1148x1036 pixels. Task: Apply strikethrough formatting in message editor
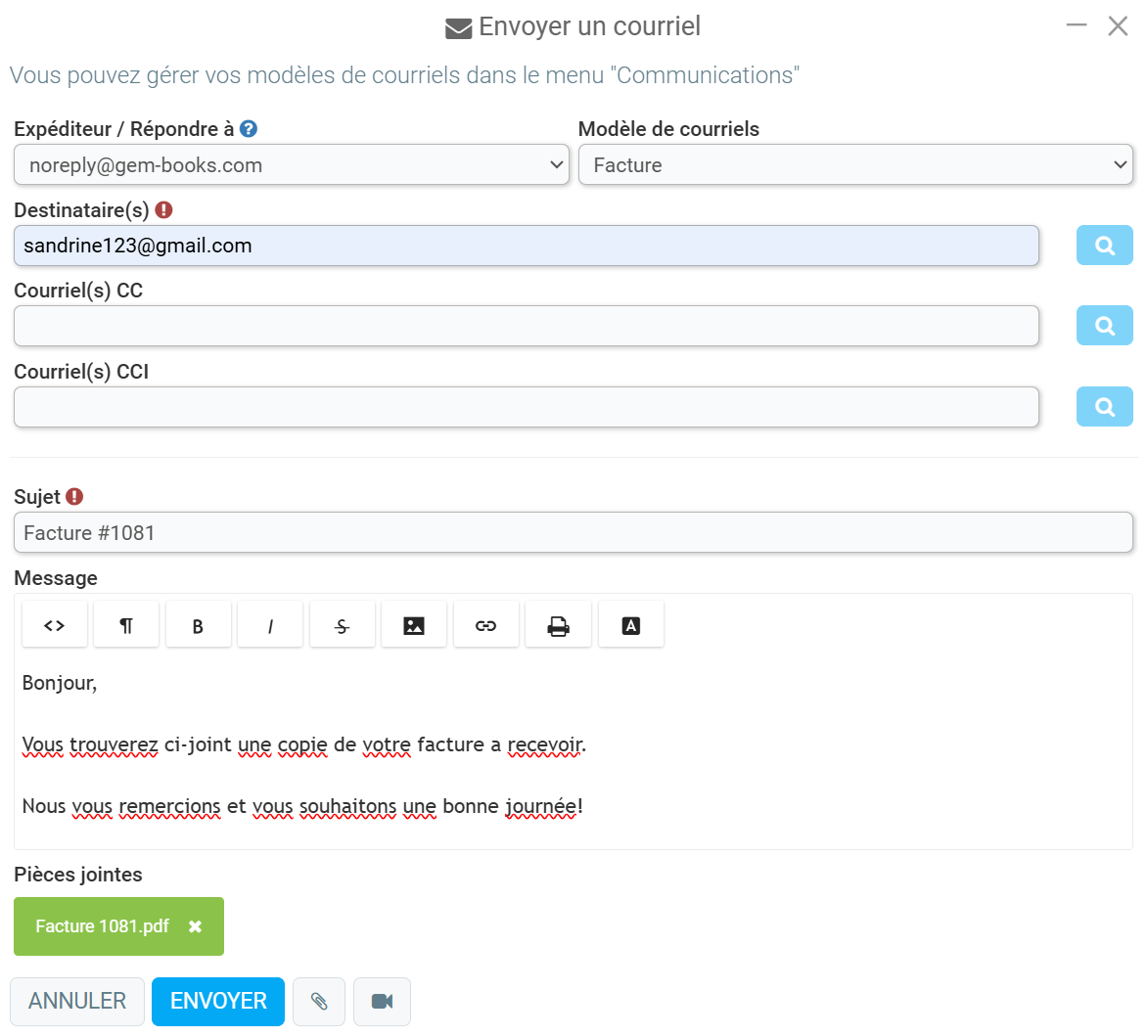[343, 625]
